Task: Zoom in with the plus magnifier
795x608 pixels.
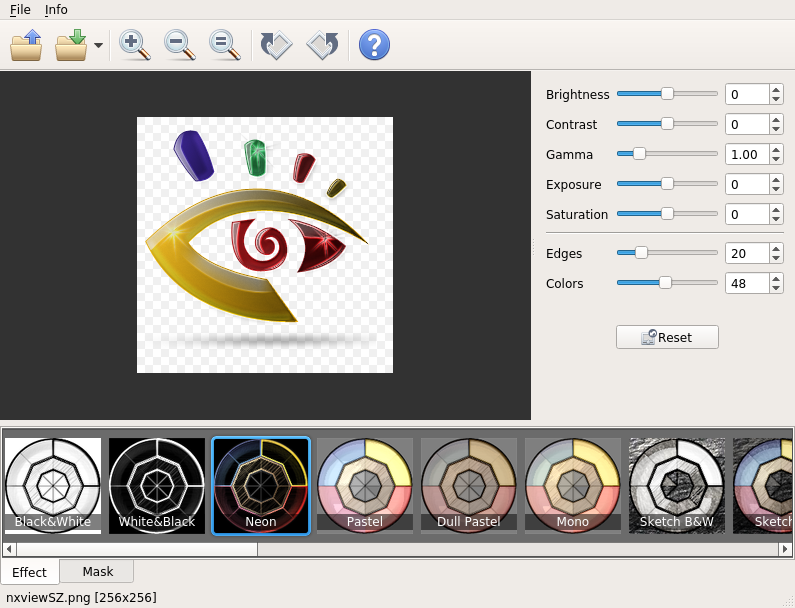Action: pos(134,45)
